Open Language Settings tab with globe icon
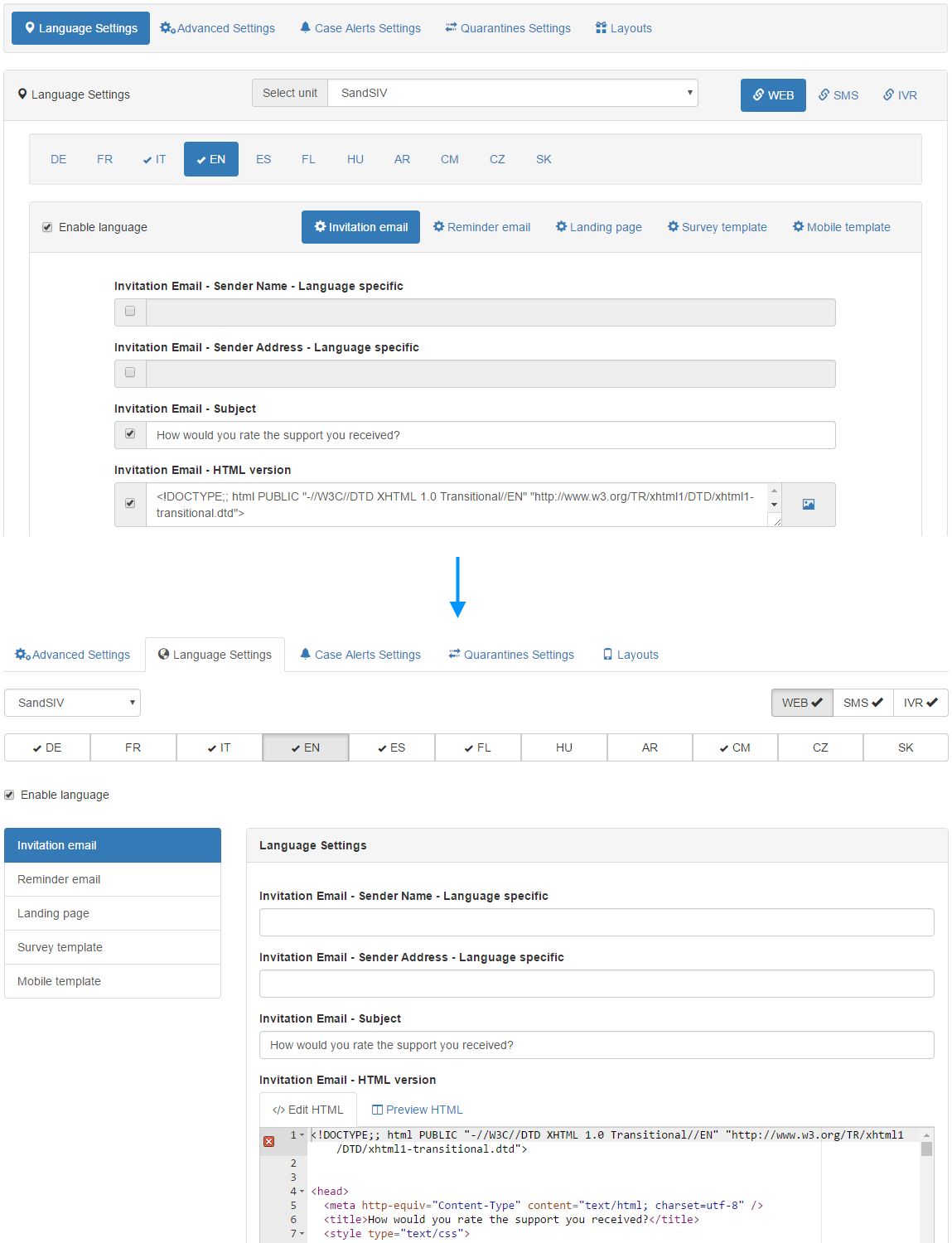This screenshot has height=1243, width=952. point(215,655)
